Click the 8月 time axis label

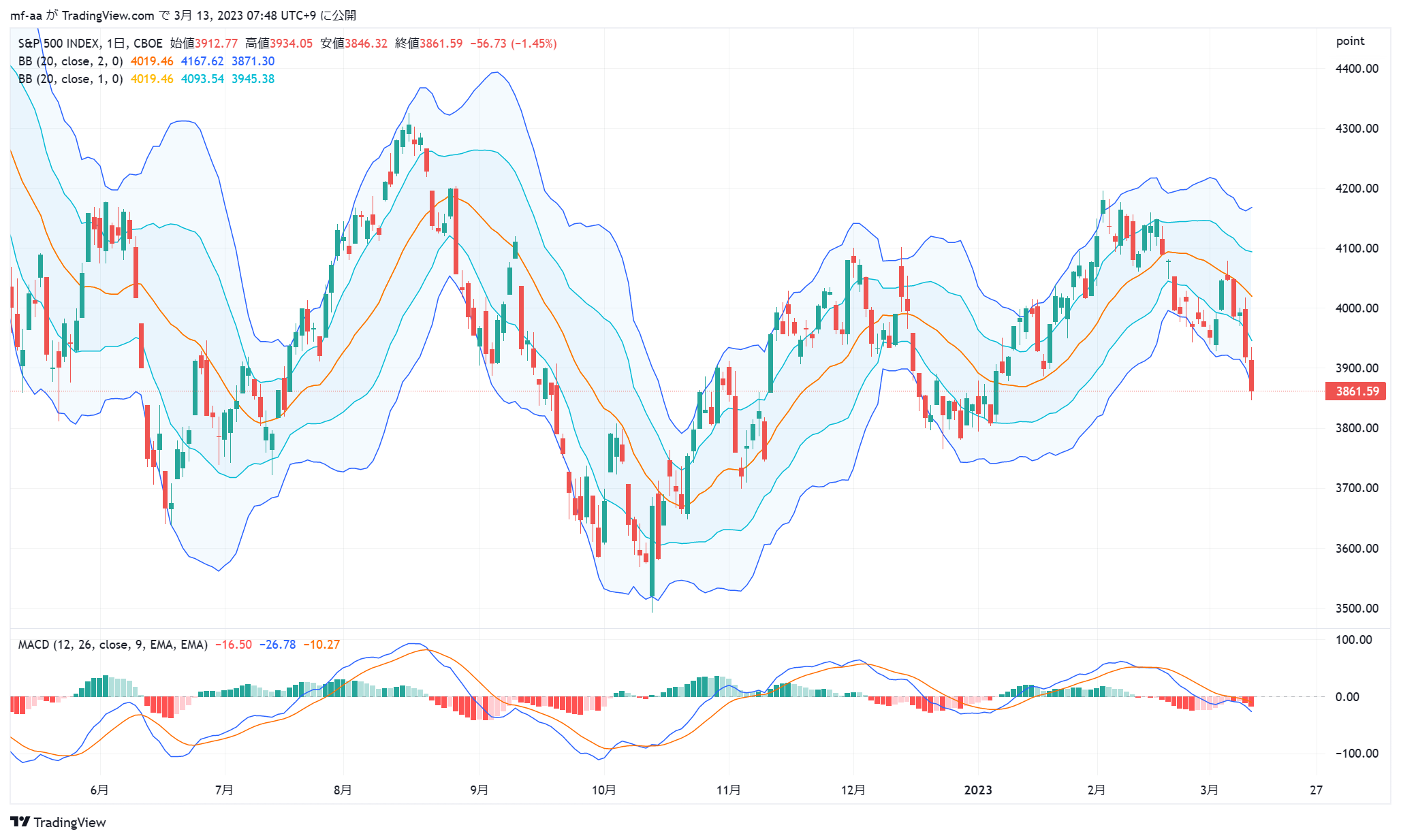click(343, 790)
